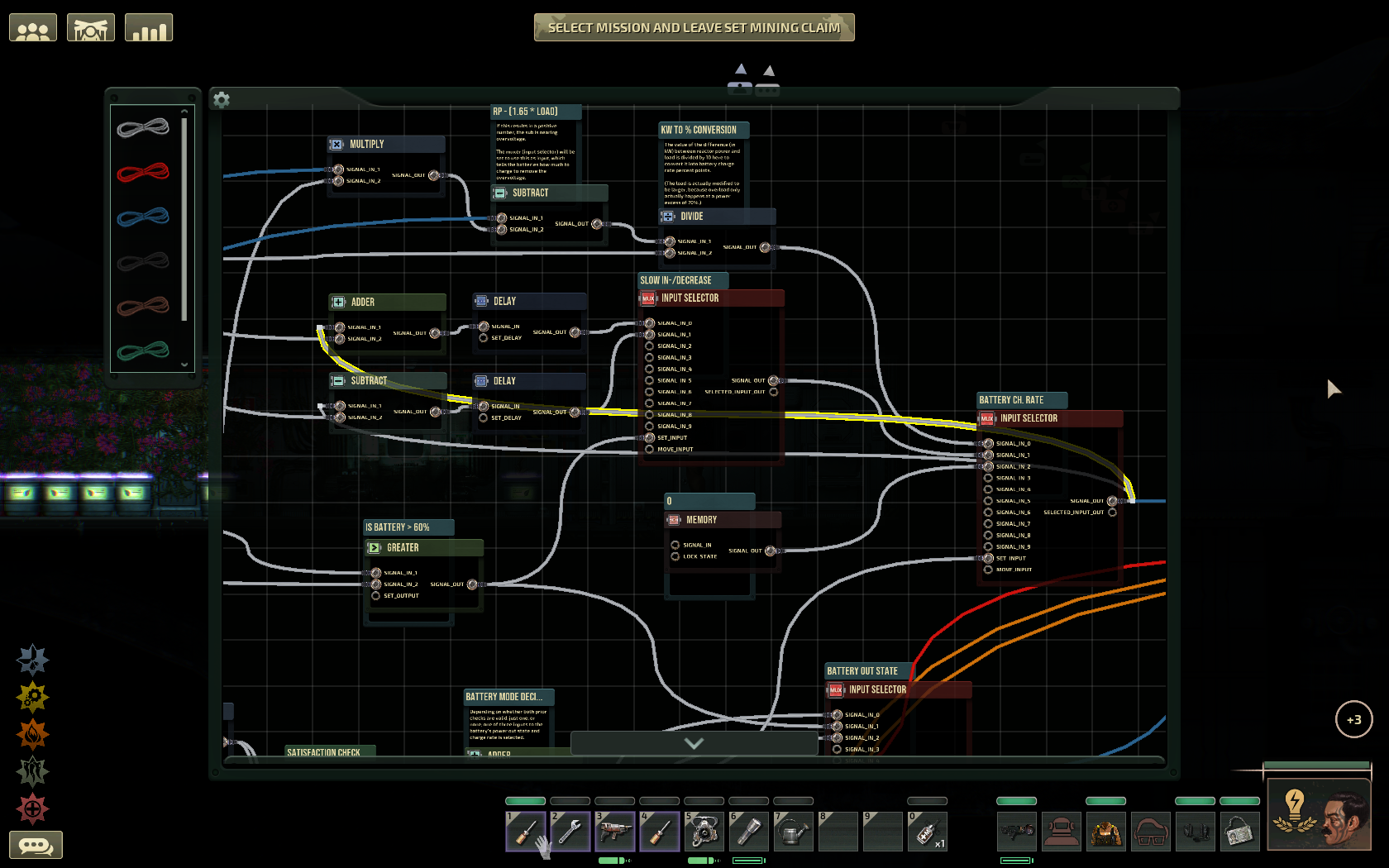Click the orange flame talent icon

coord(33,734)
